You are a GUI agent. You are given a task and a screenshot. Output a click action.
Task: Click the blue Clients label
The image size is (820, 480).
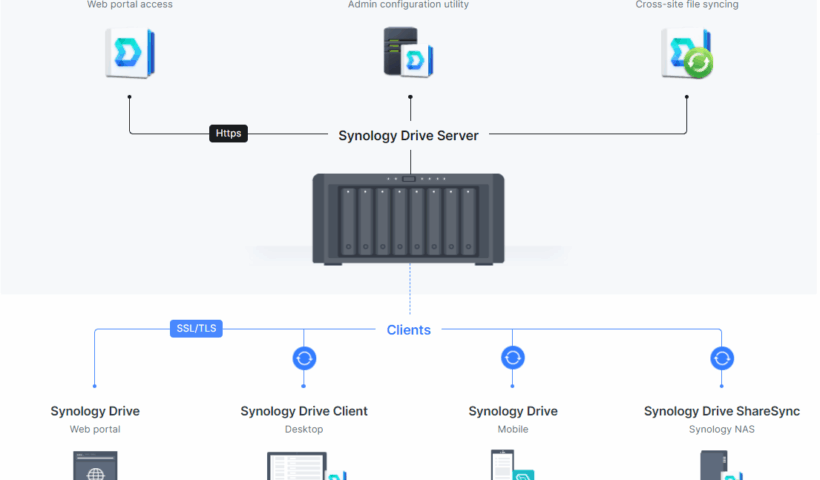pos(409,330)
